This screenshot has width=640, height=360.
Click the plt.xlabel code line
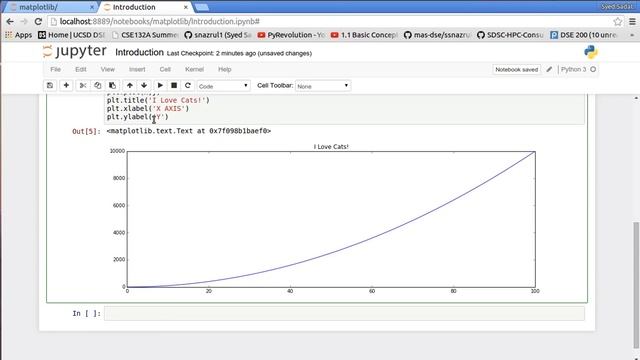pos(148,109)
